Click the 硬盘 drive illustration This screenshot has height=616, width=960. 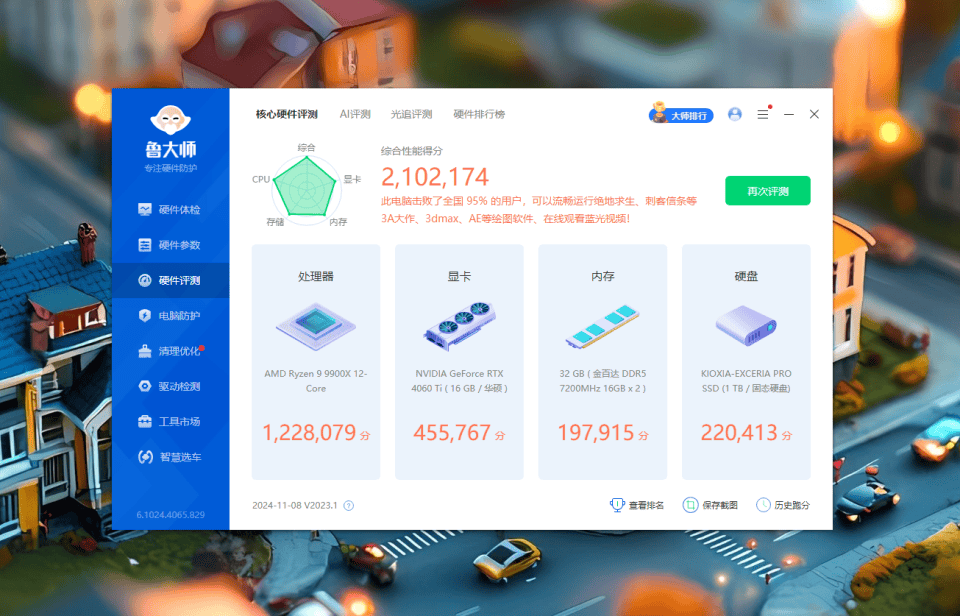coord(746,325)
